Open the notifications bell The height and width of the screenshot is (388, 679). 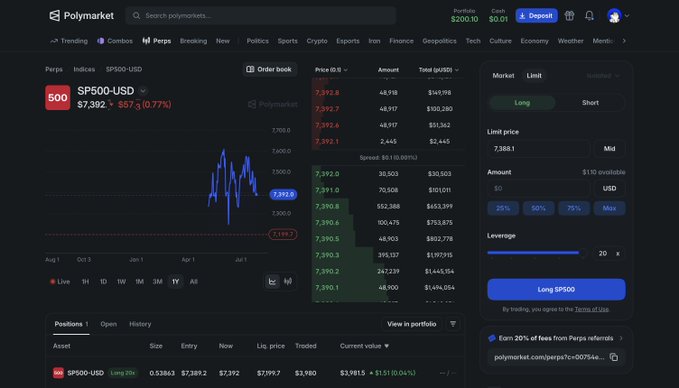click(x=589, y=16)
